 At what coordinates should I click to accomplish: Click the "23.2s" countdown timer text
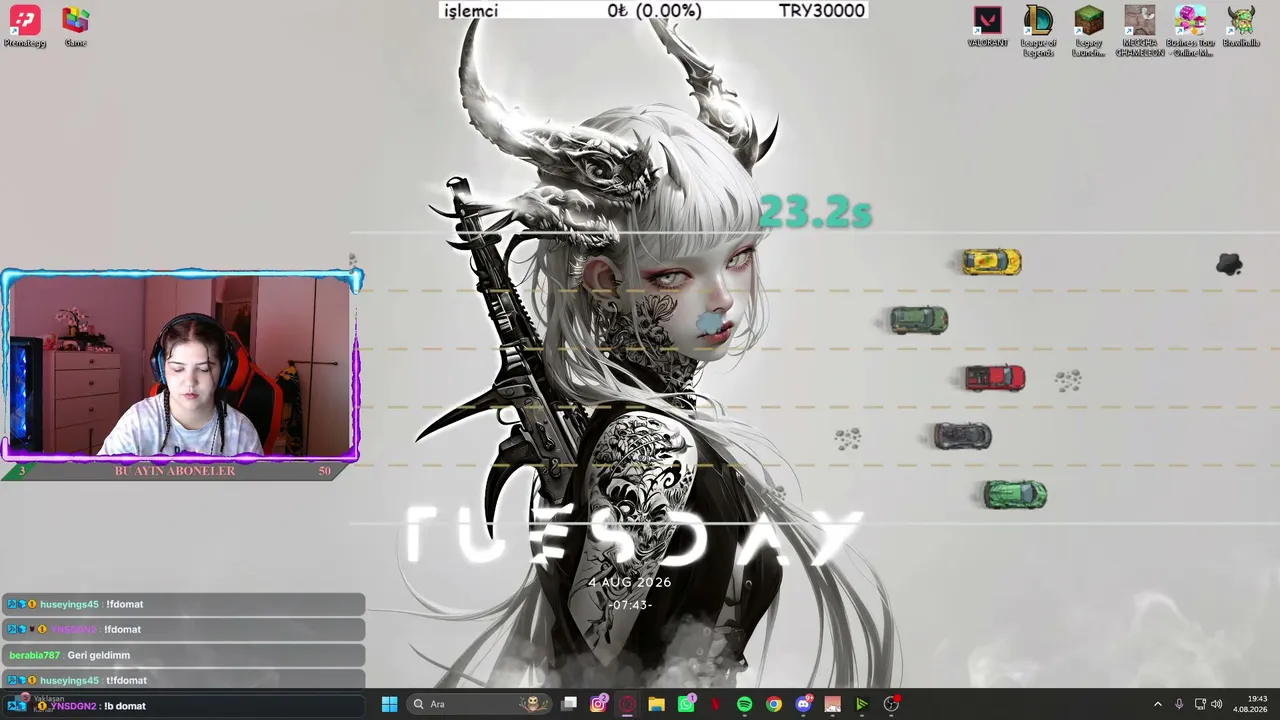pyautogui.click(x=815, y=212)
